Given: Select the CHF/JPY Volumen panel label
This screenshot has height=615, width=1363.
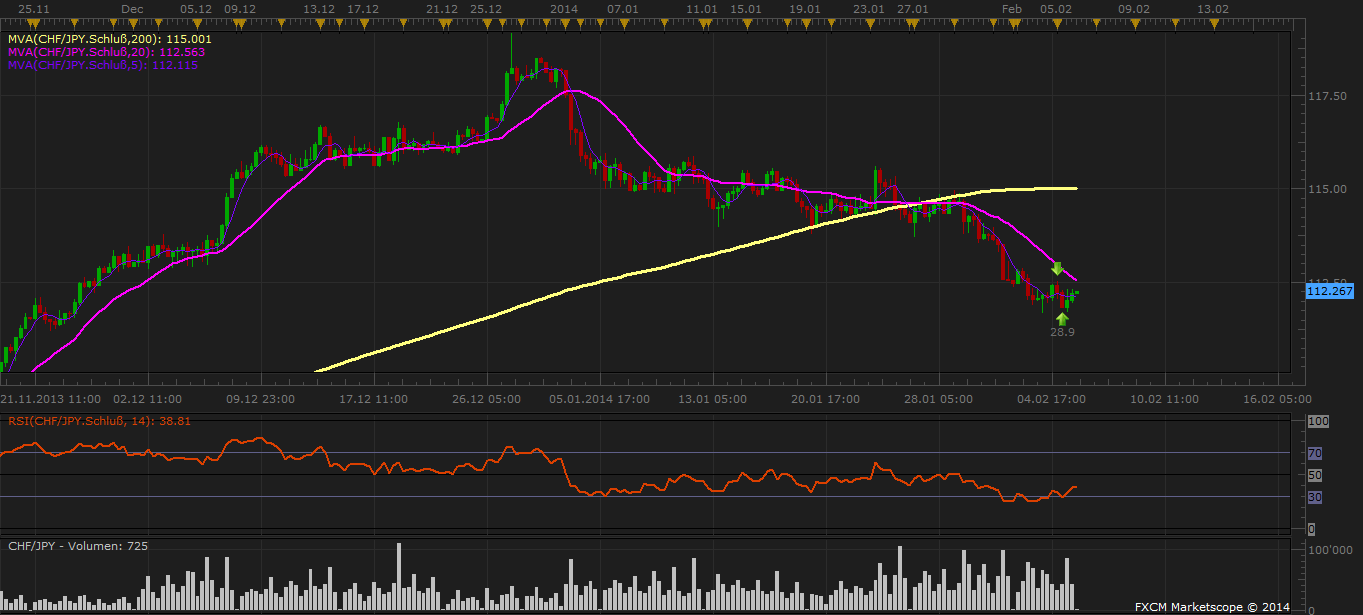Looking at the screenshot, I should [x=78, y=546].
